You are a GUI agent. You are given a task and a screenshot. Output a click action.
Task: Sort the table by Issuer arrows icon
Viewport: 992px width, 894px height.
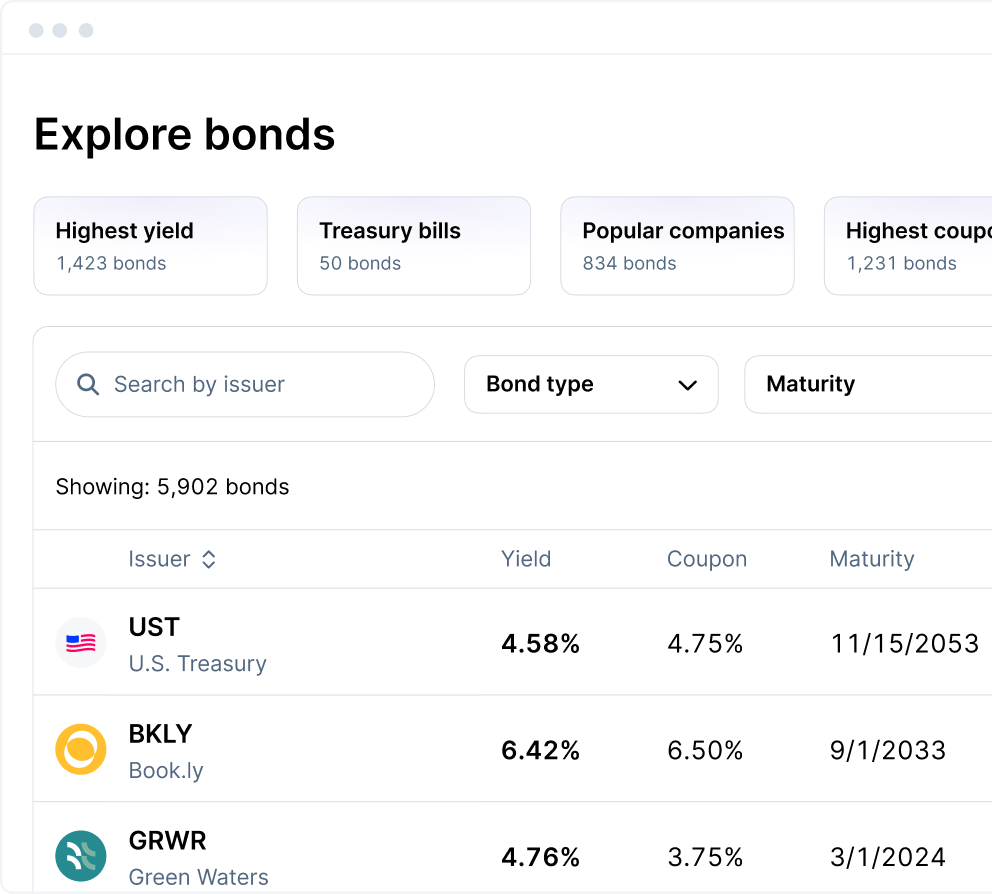click(209, 559)
